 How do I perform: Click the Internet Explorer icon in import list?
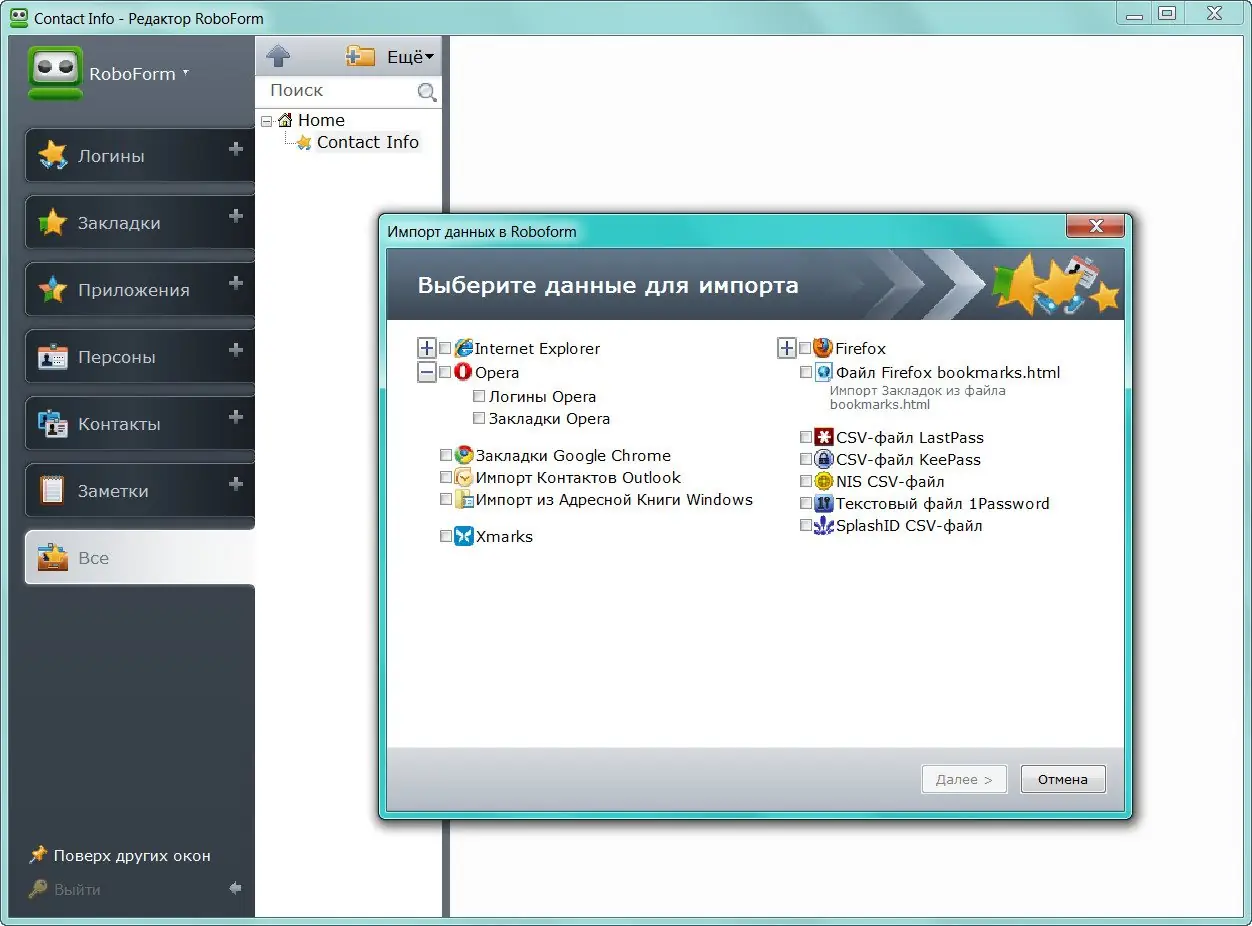(464, 348)
